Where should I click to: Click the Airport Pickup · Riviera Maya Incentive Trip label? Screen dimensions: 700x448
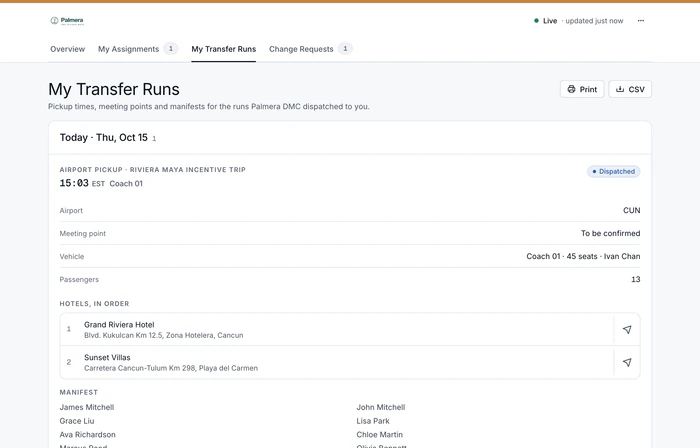click(x=153, y=170)
